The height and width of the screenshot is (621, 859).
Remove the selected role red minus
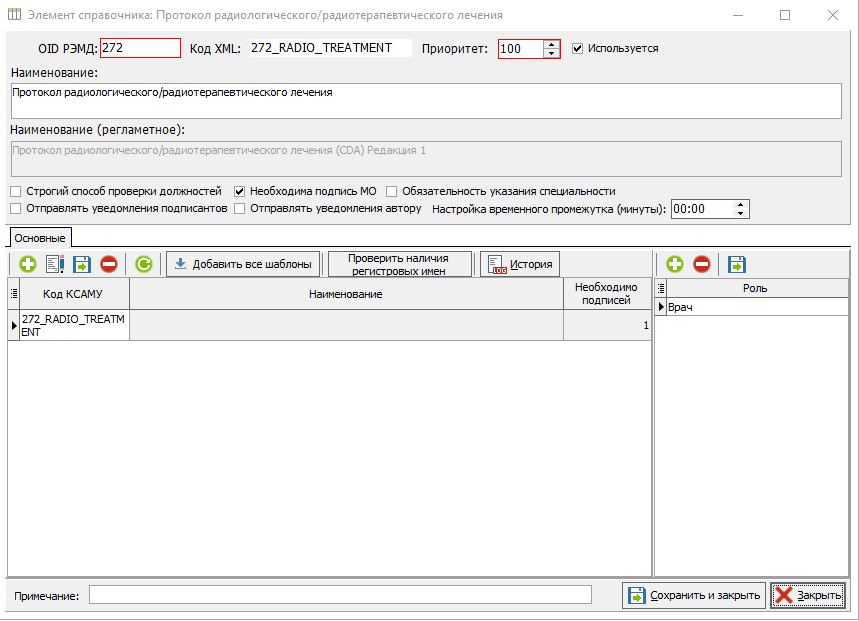pos(702,264)
